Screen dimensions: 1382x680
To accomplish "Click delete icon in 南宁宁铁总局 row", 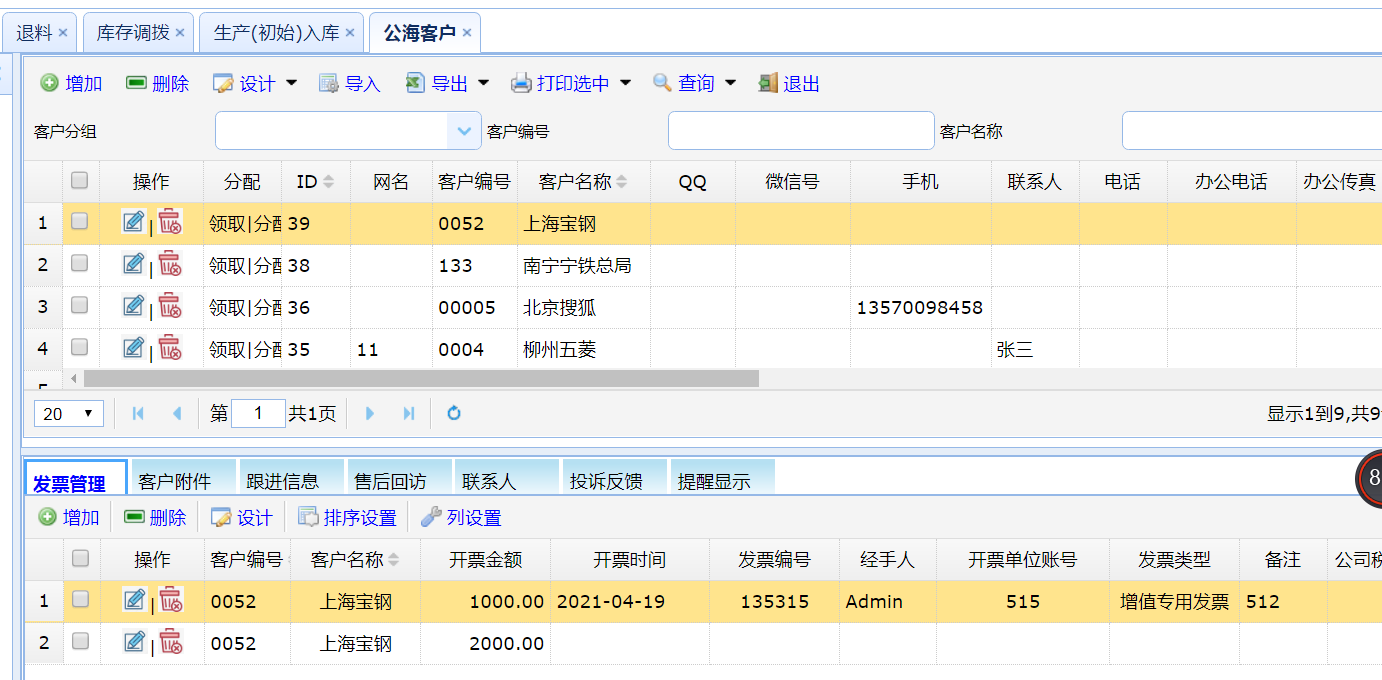I will (x=170, y=263).
